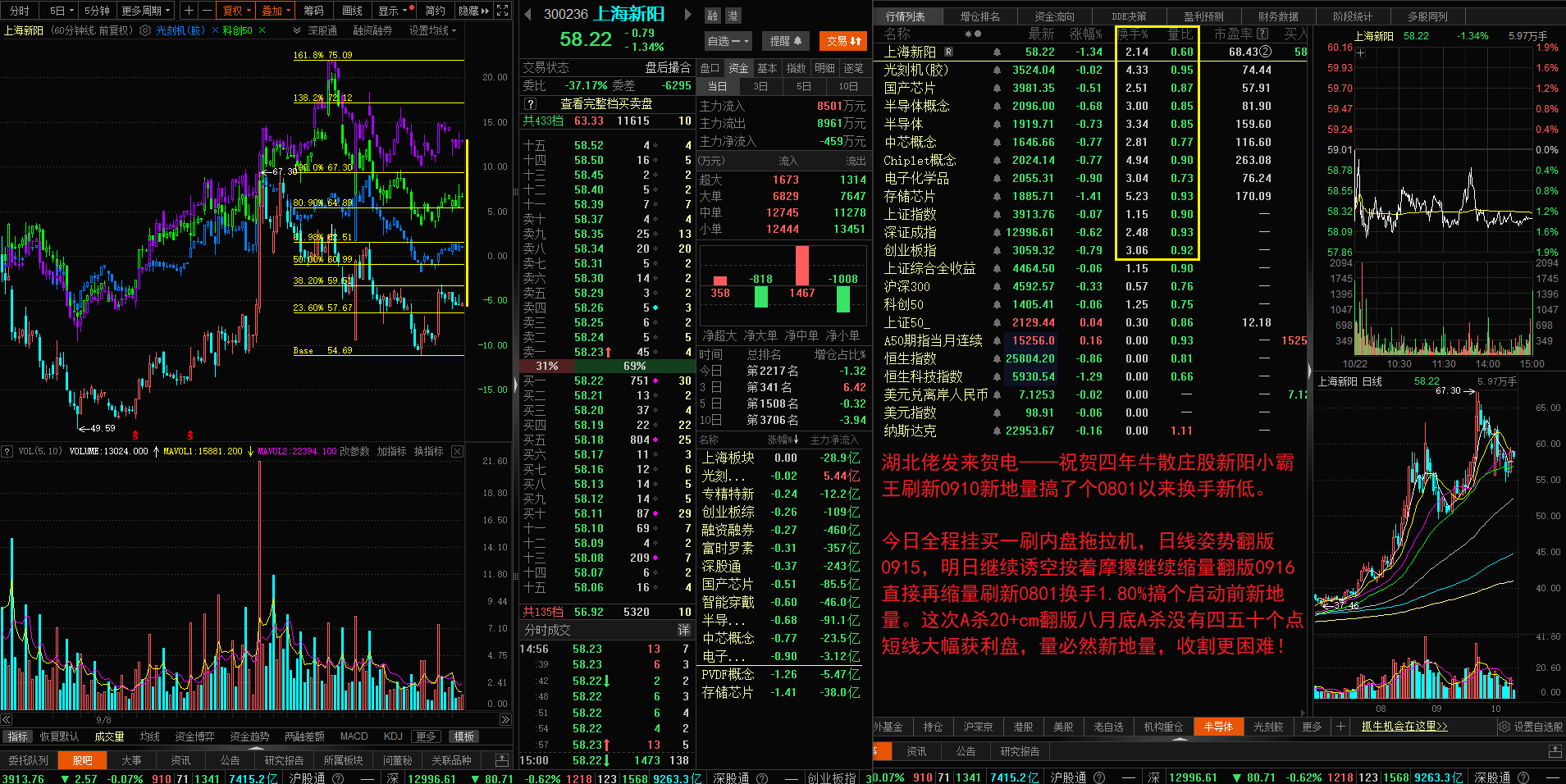Open the 抓牛机会在这里 link
1566x784 pixels.
1404,727
